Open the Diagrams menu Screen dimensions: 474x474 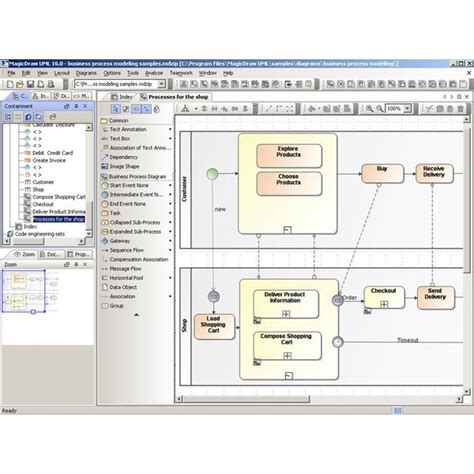tap(86, 73)
